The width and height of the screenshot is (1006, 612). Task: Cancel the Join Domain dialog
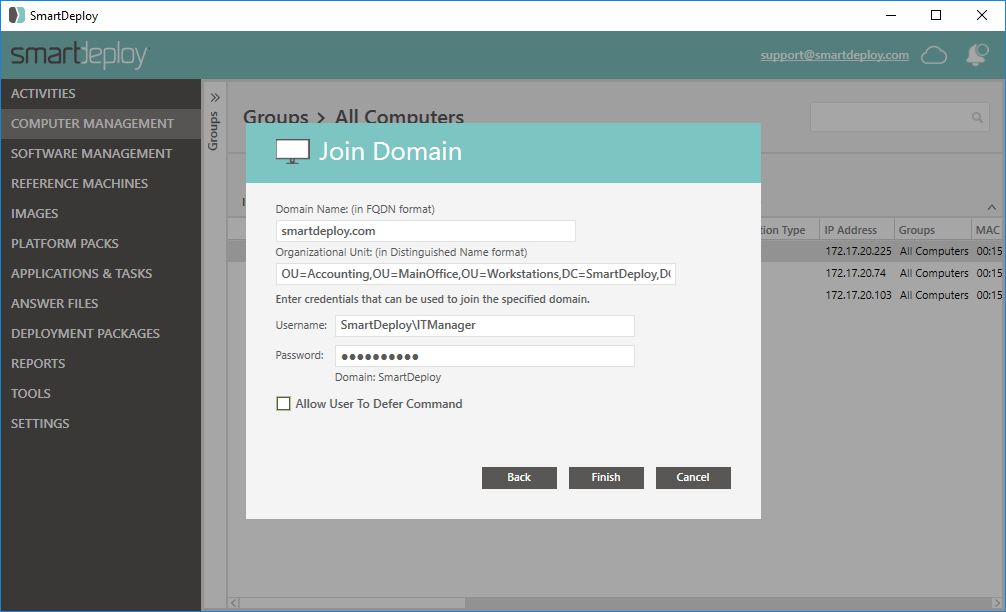[x=693, y=478]
